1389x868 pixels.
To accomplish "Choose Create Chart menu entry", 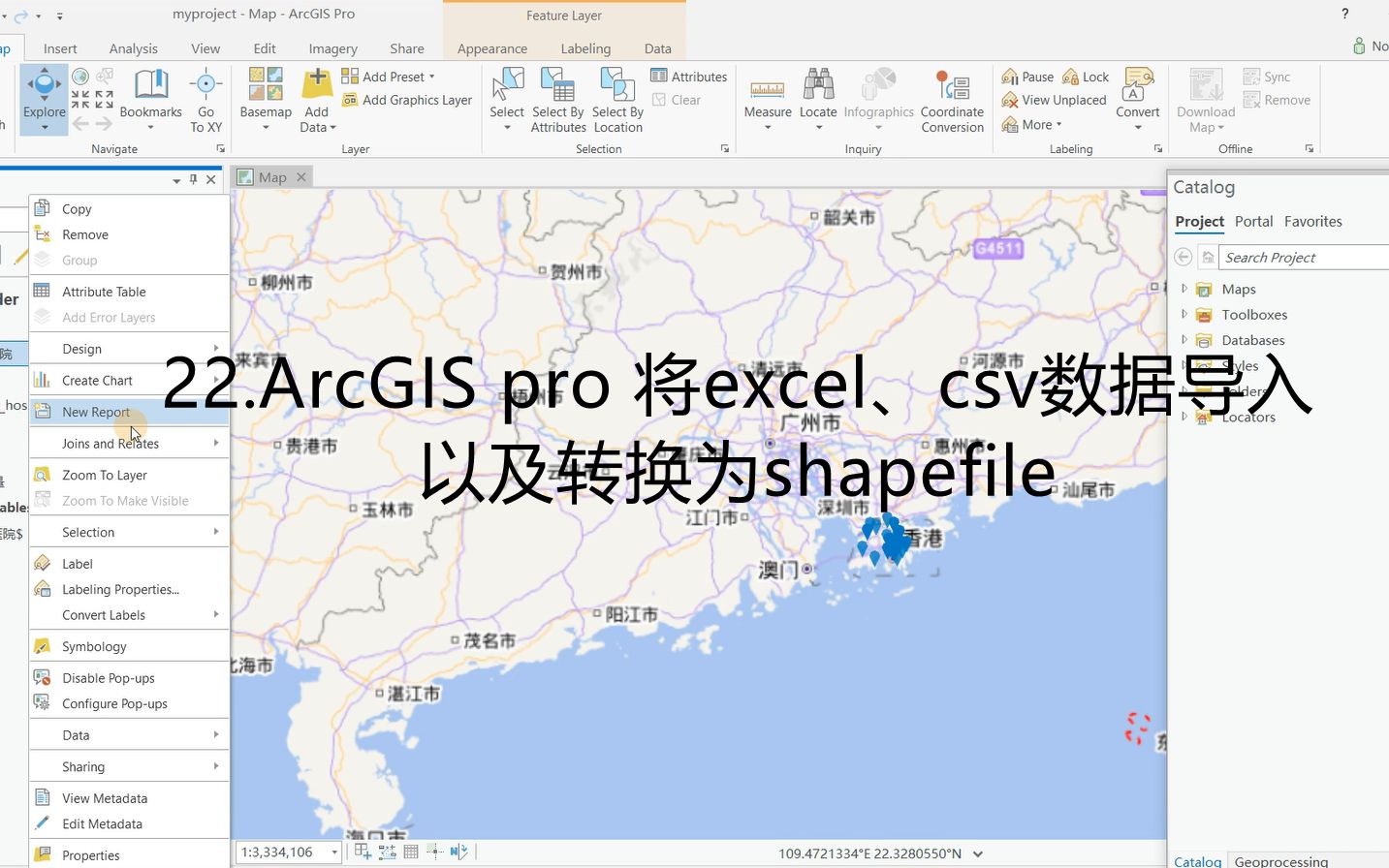I will pyautogui.click(x=129, y=381).
